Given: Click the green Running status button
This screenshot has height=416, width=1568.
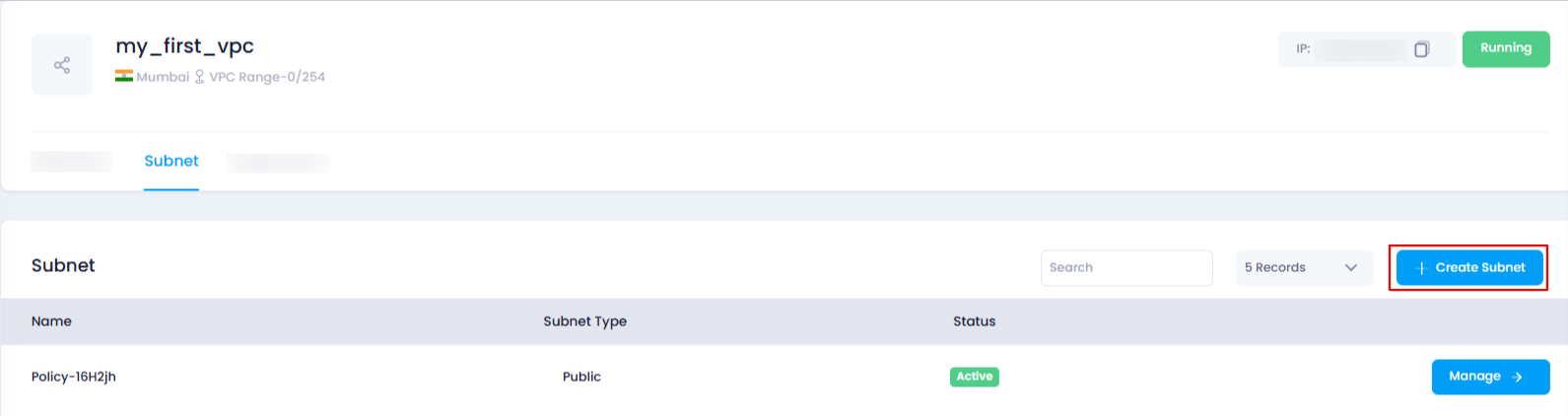Looking at the screenshot, I should (x=1506, y=49).
